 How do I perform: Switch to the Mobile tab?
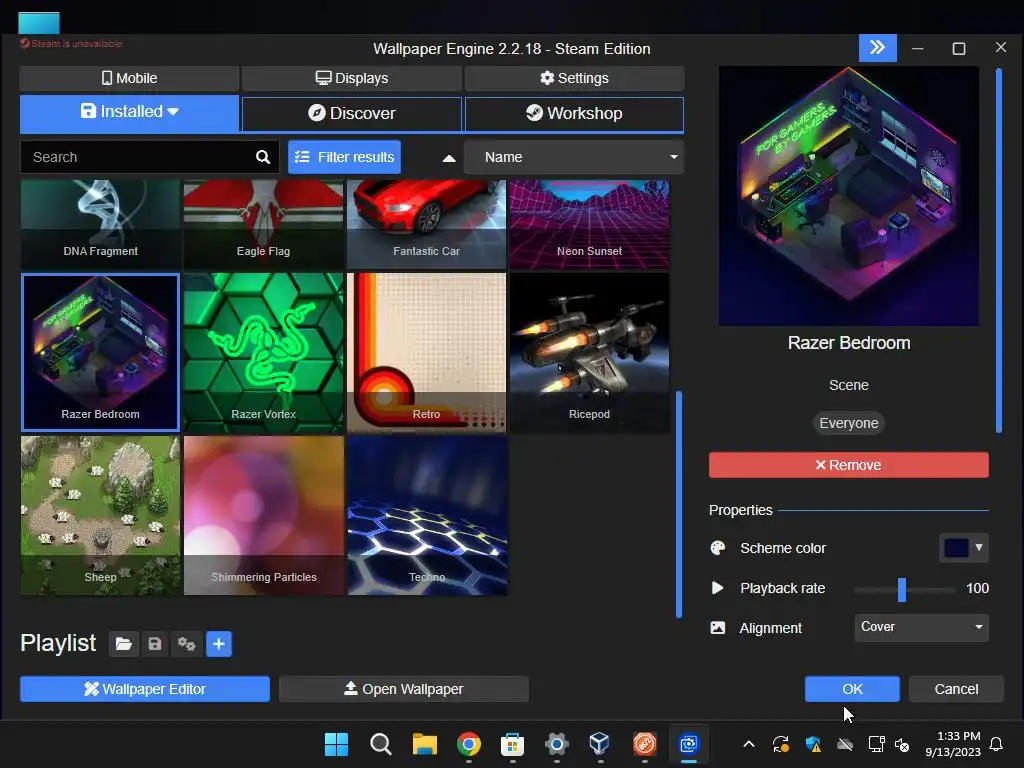tap(129, 78)
